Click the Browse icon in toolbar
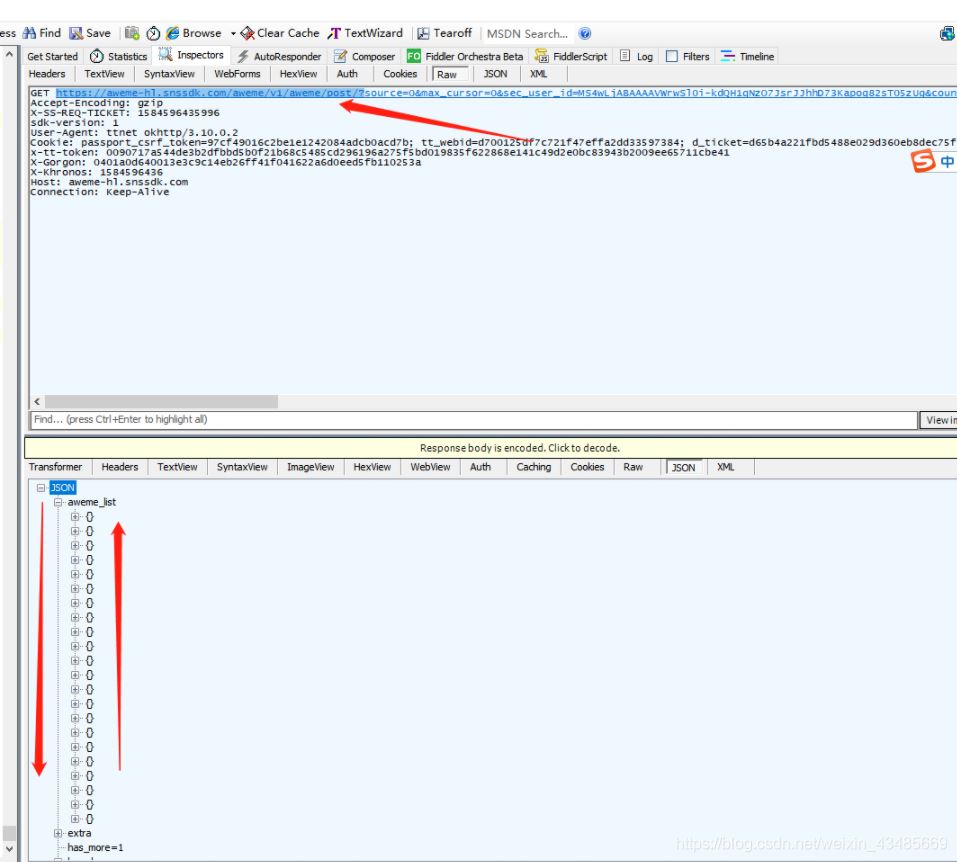The image size is (957, 862). coord(172,33)
